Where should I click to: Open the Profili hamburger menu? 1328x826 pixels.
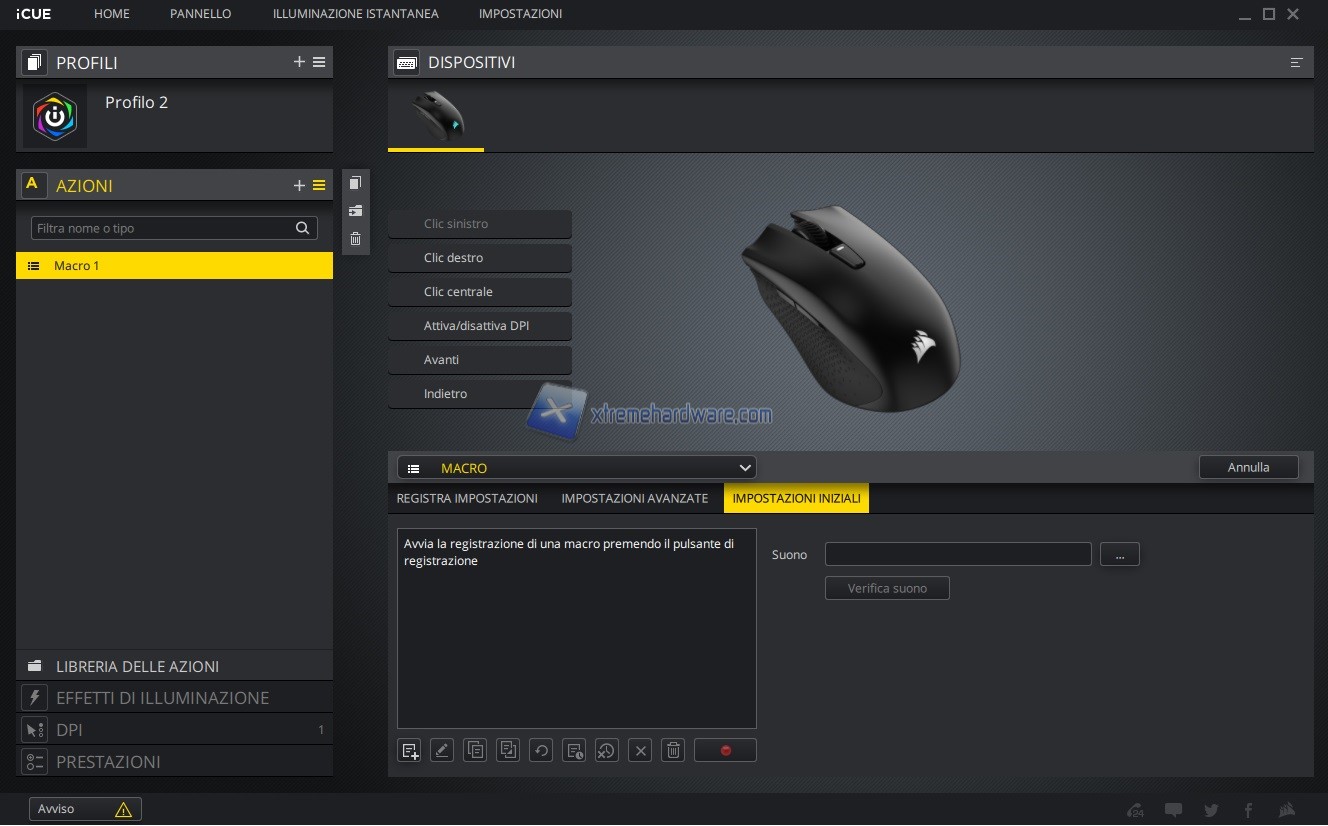[319, 62]
